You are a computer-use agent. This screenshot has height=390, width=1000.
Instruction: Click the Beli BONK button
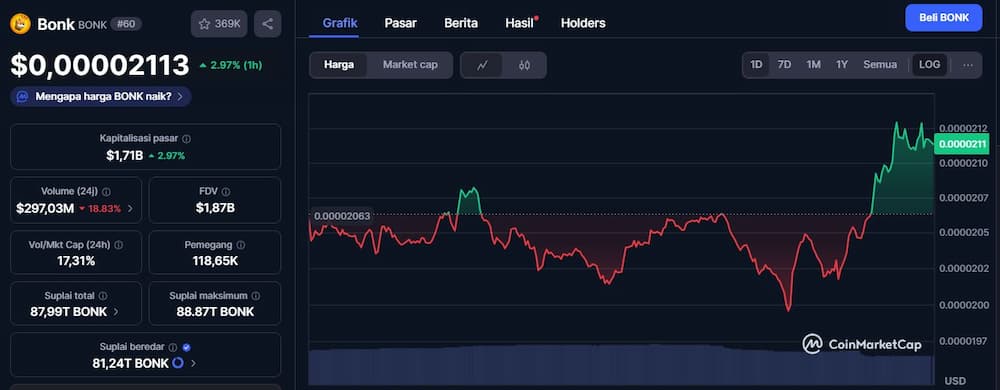943,18
